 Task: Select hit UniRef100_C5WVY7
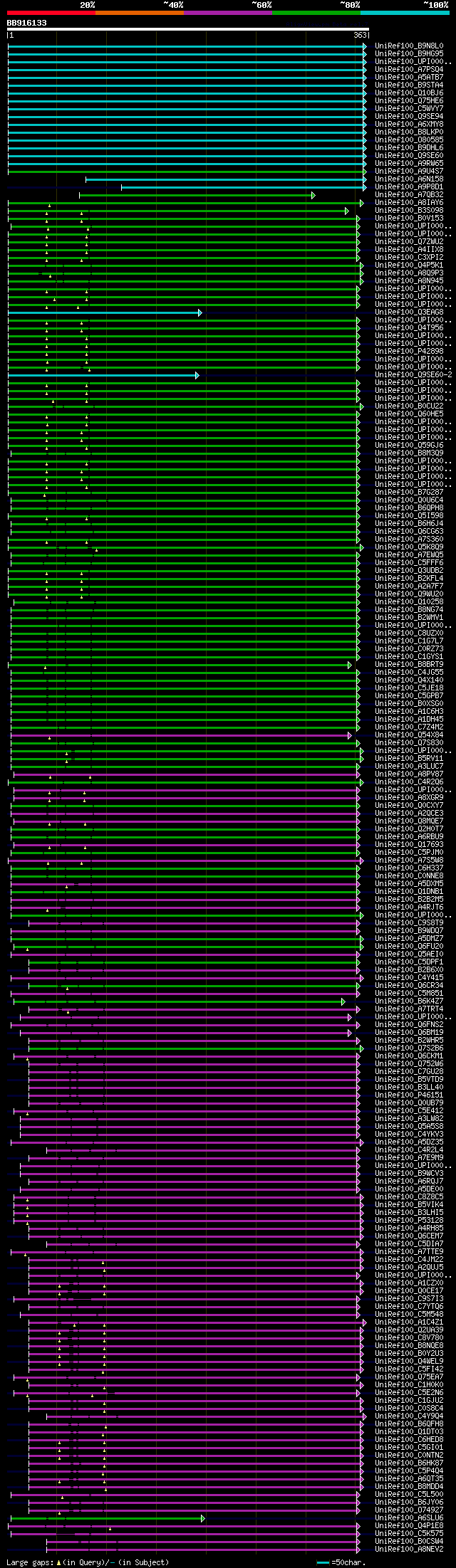409,109
